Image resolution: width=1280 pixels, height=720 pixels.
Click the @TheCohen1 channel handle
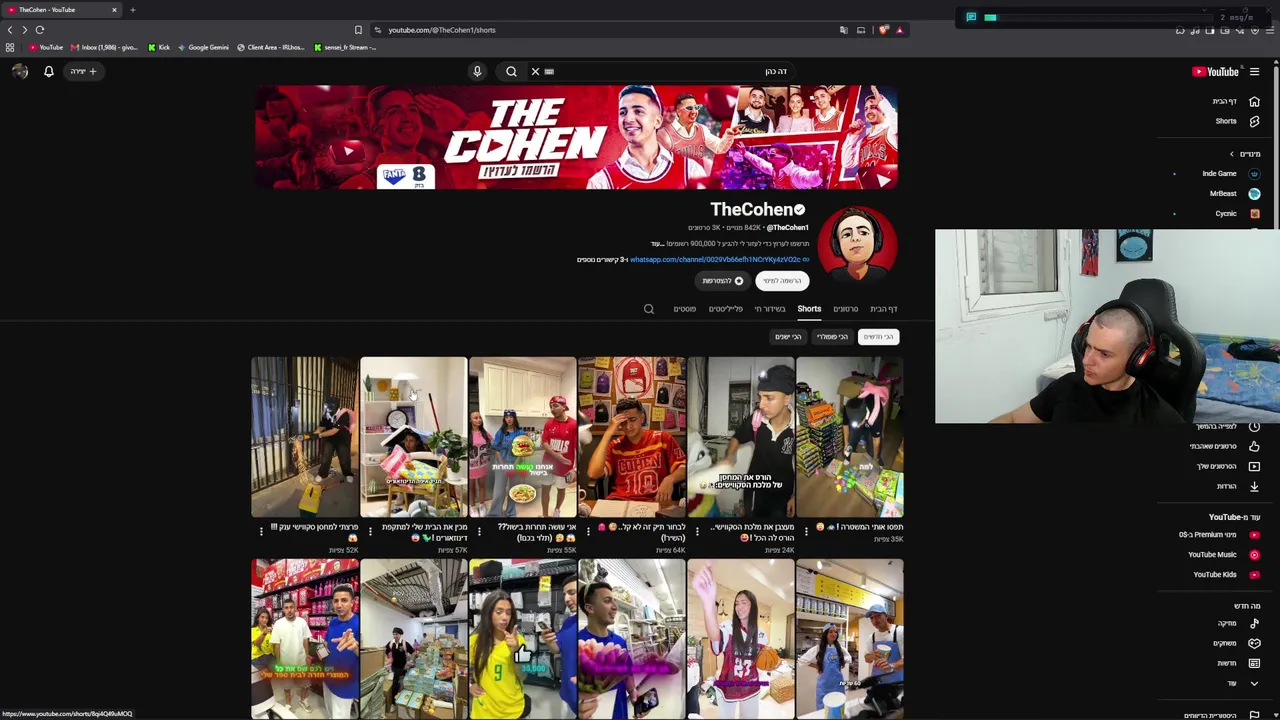[788, 228]
